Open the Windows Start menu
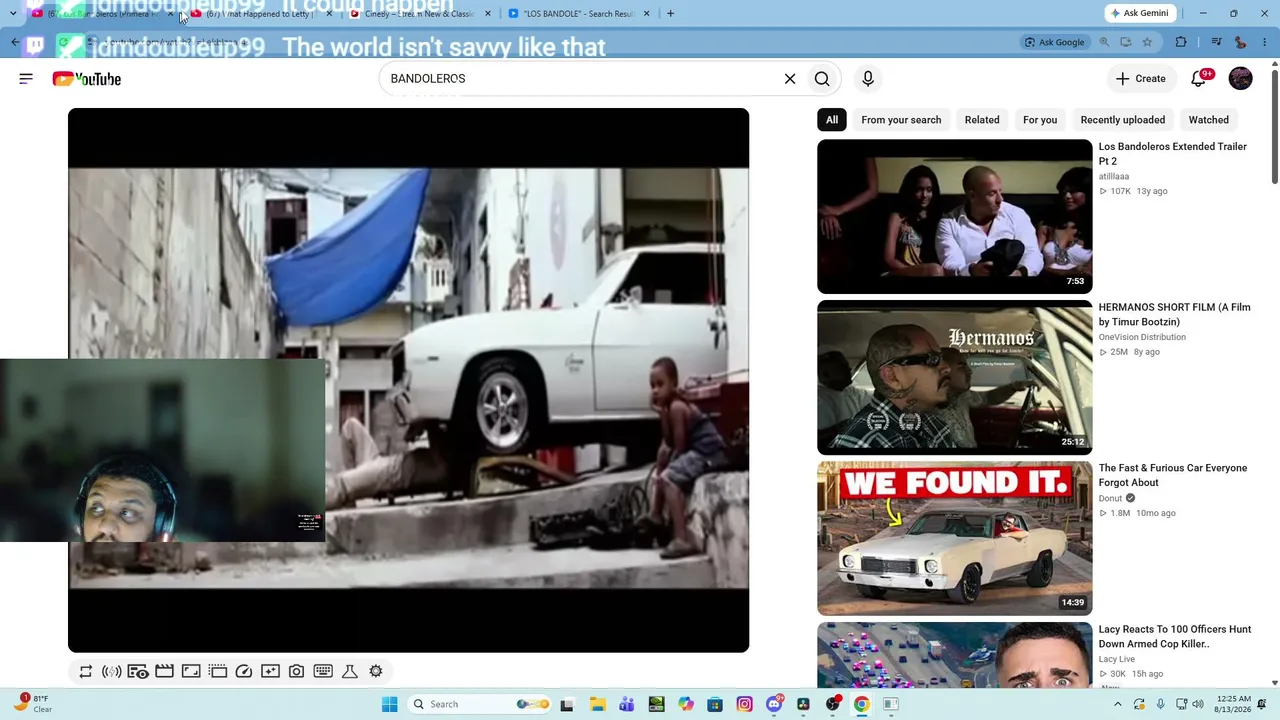This screenshot has height=720, width=1280. pos(389,704)
